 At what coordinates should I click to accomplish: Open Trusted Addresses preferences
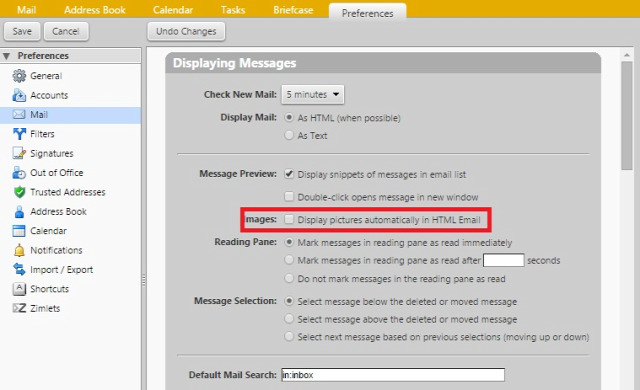(68, 192)
